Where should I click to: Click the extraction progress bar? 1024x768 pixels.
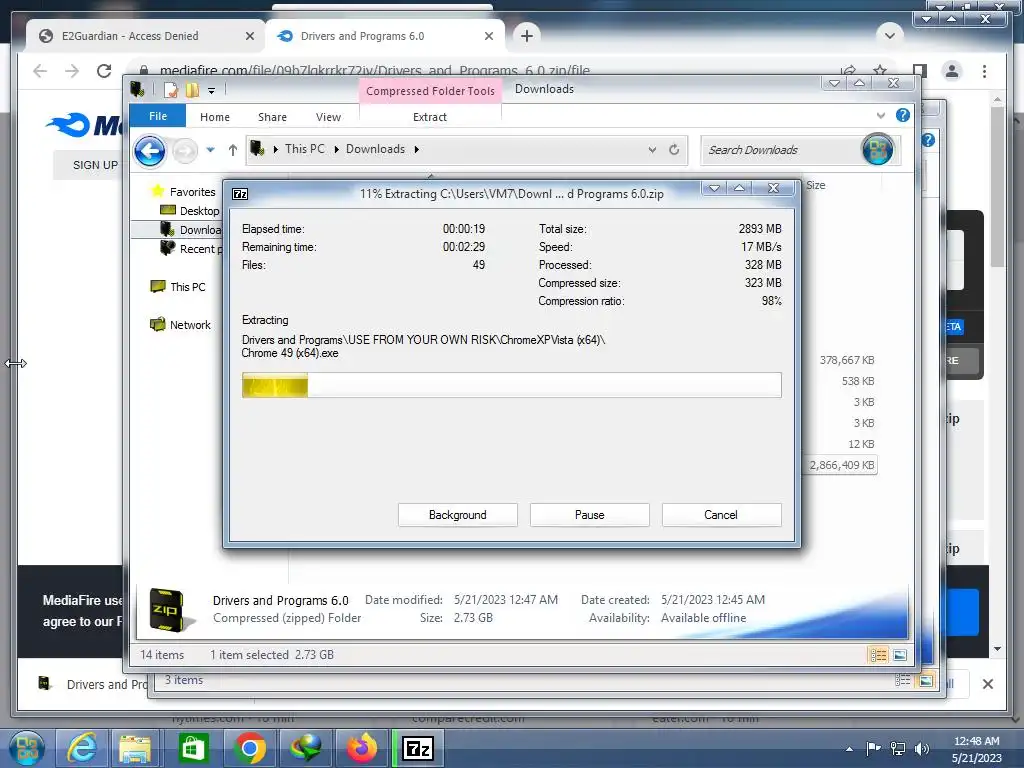pos(511,385)
